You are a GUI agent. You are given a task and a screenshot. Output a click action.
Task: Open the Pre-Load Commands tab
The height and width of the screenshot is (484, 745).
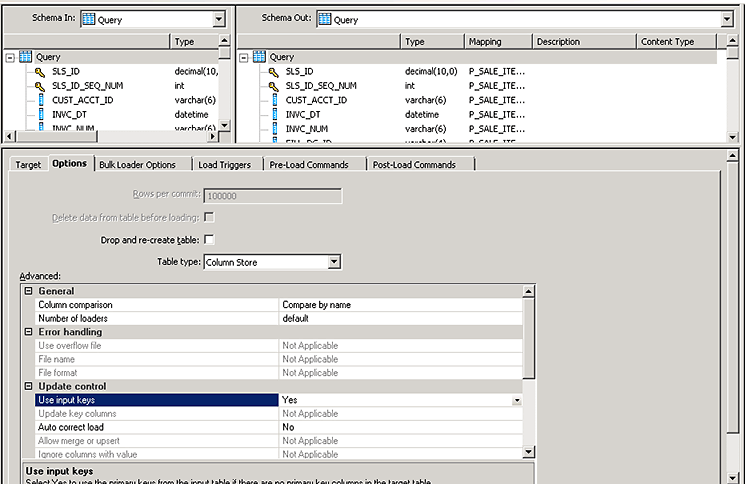pyautogui.click(x=308, y=164)
